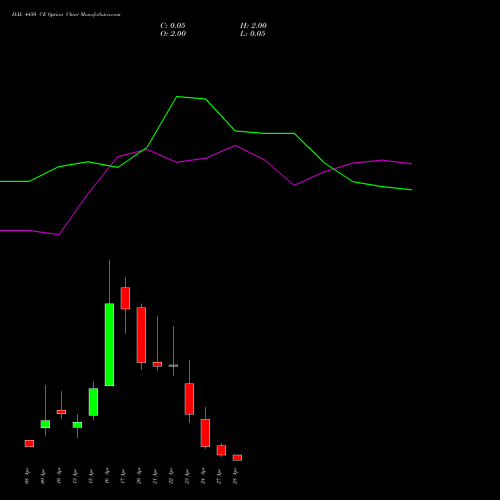Click the '16 Apr' date axis label
Image resolution: width=500 pixels, height=500 pixels.
(107, 476)
